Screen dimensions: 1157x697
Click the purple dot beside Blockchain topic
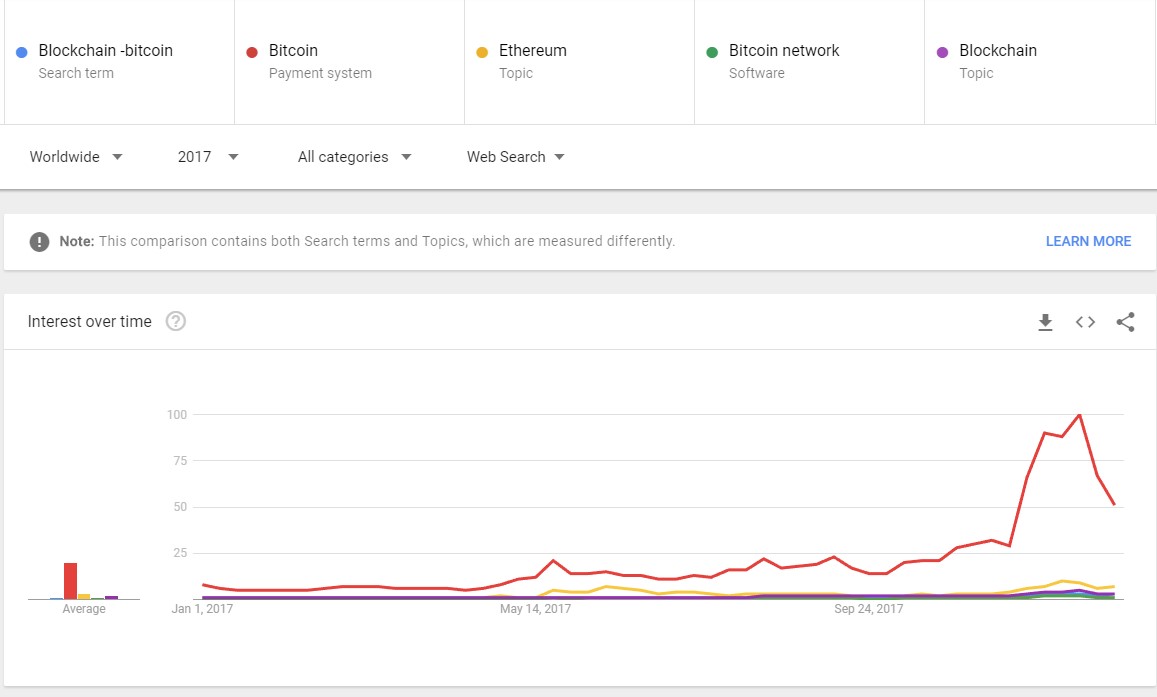pos(942,52)
